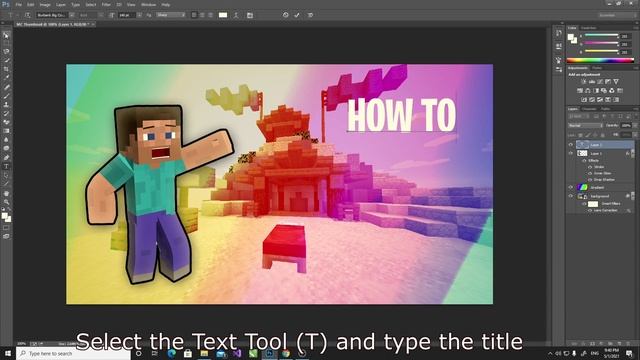Commit the text edit with the checkmark
Viewport: 640px width, 360px height.
(297, 15)
